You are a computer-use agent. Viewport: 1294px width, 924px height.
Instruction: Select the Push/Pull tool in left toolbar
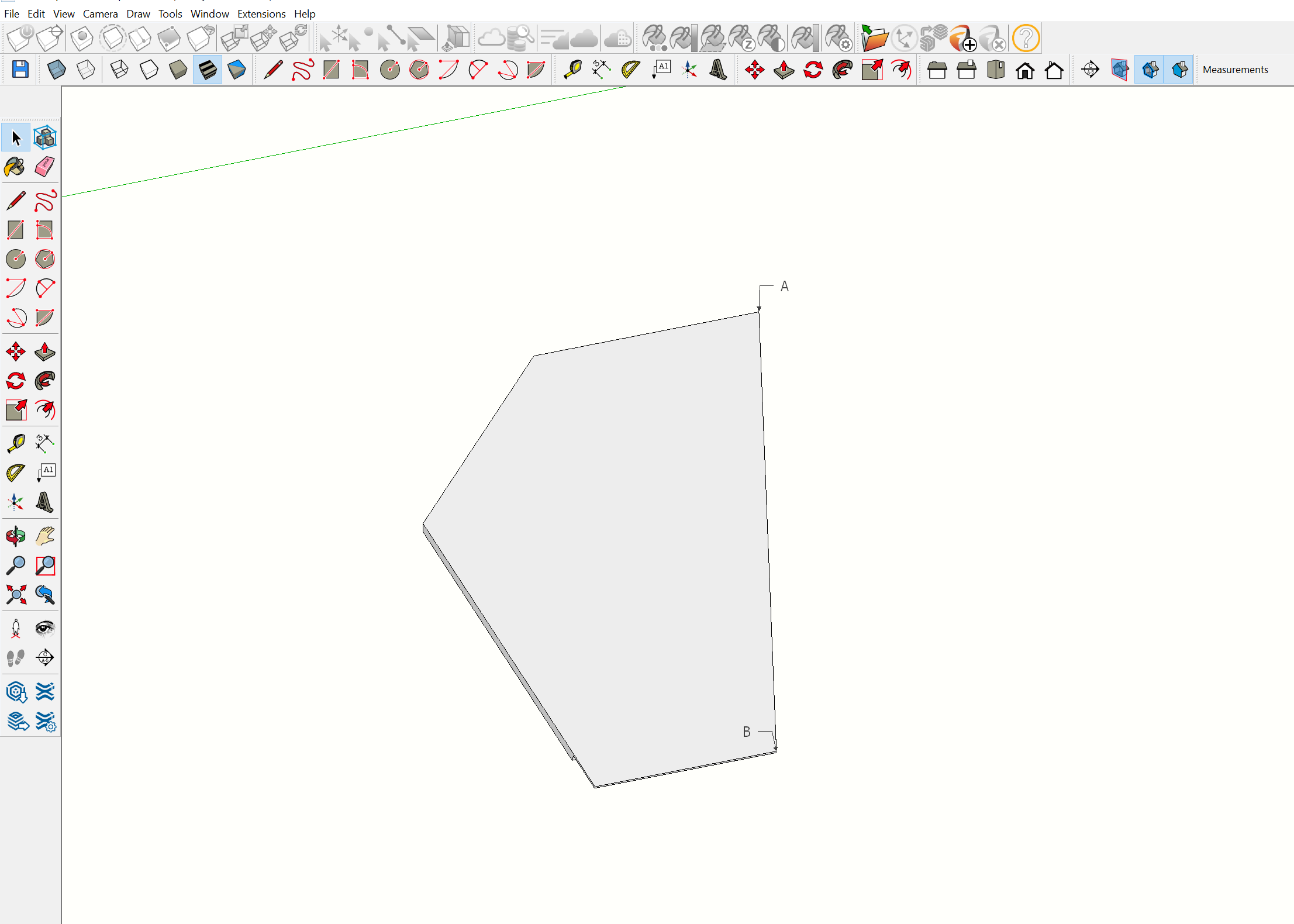coord(45,351)
